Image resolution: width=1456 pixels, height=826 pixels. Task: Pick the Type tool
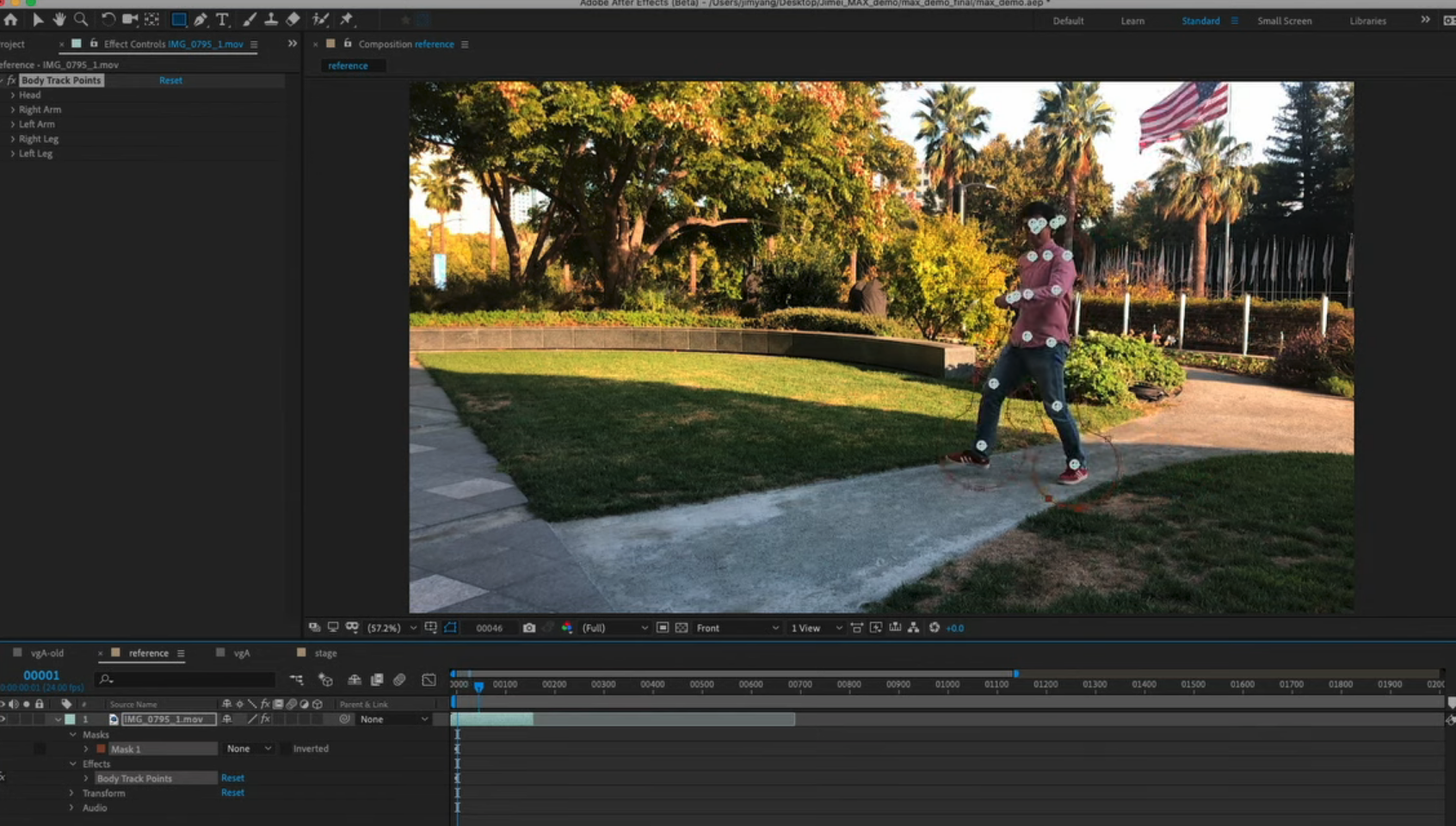(x=223, y=20)
